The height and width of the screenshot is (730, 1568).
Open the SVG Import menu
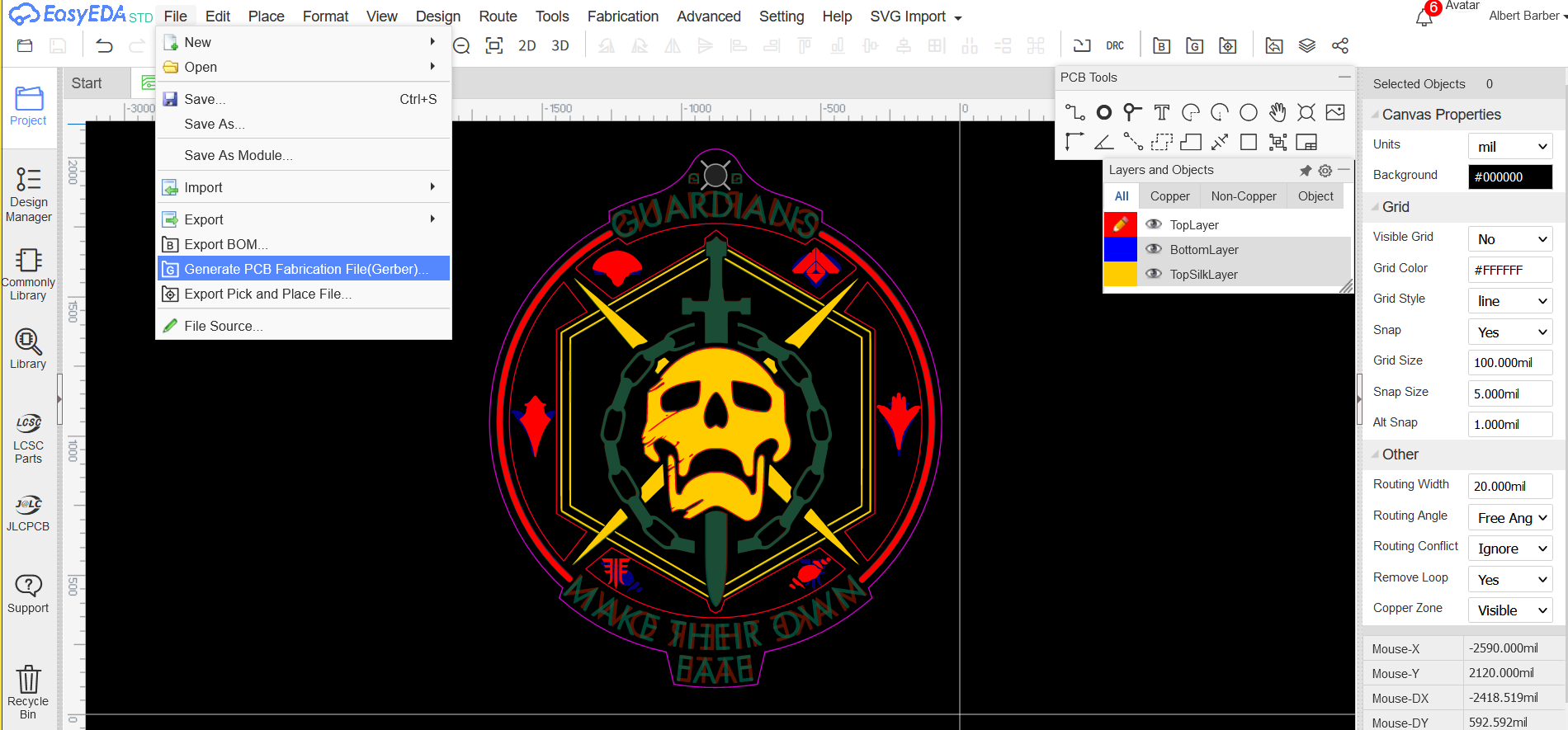[x=916, y=16]
